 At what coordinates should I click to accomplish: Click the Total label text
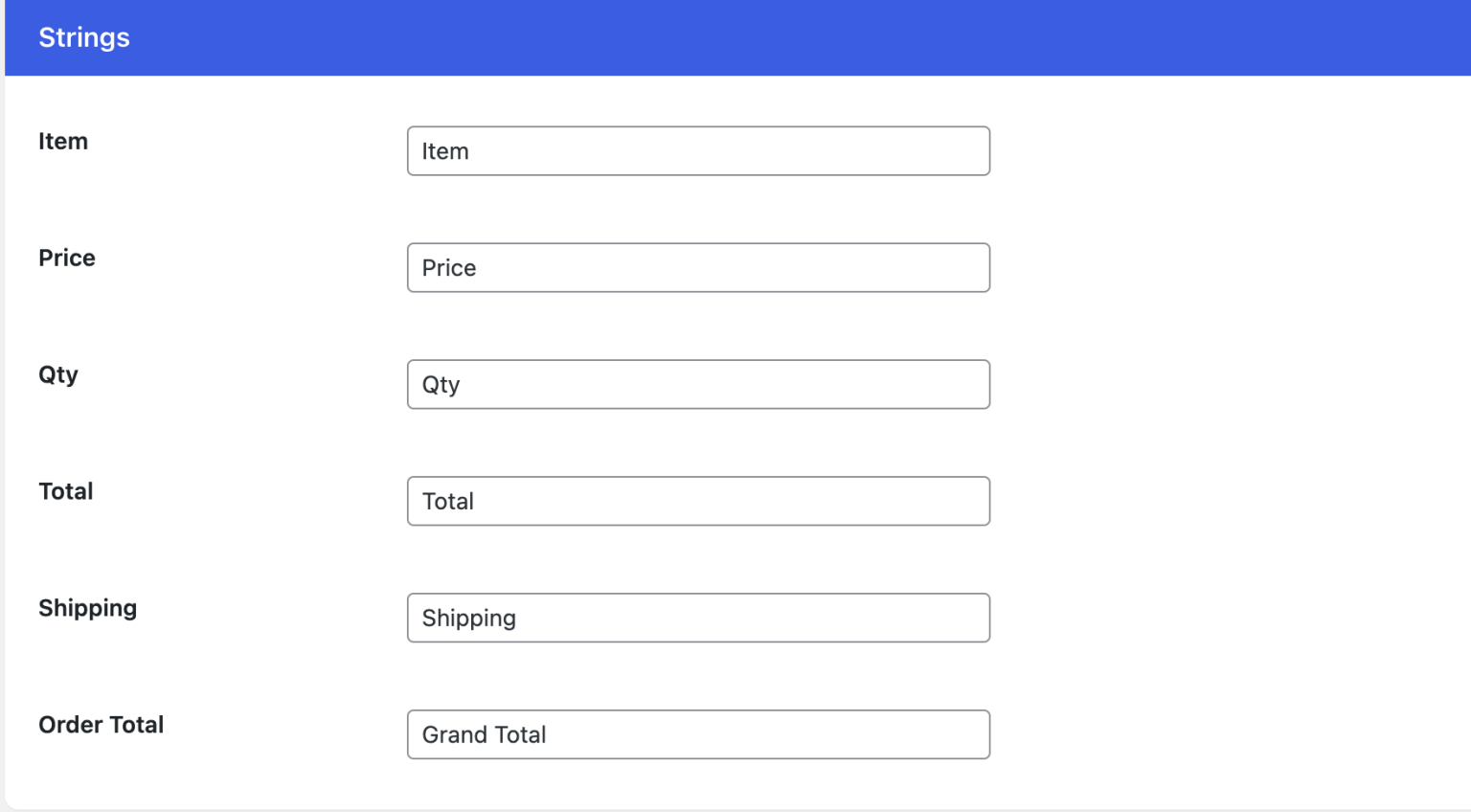[x=65, y=491]
